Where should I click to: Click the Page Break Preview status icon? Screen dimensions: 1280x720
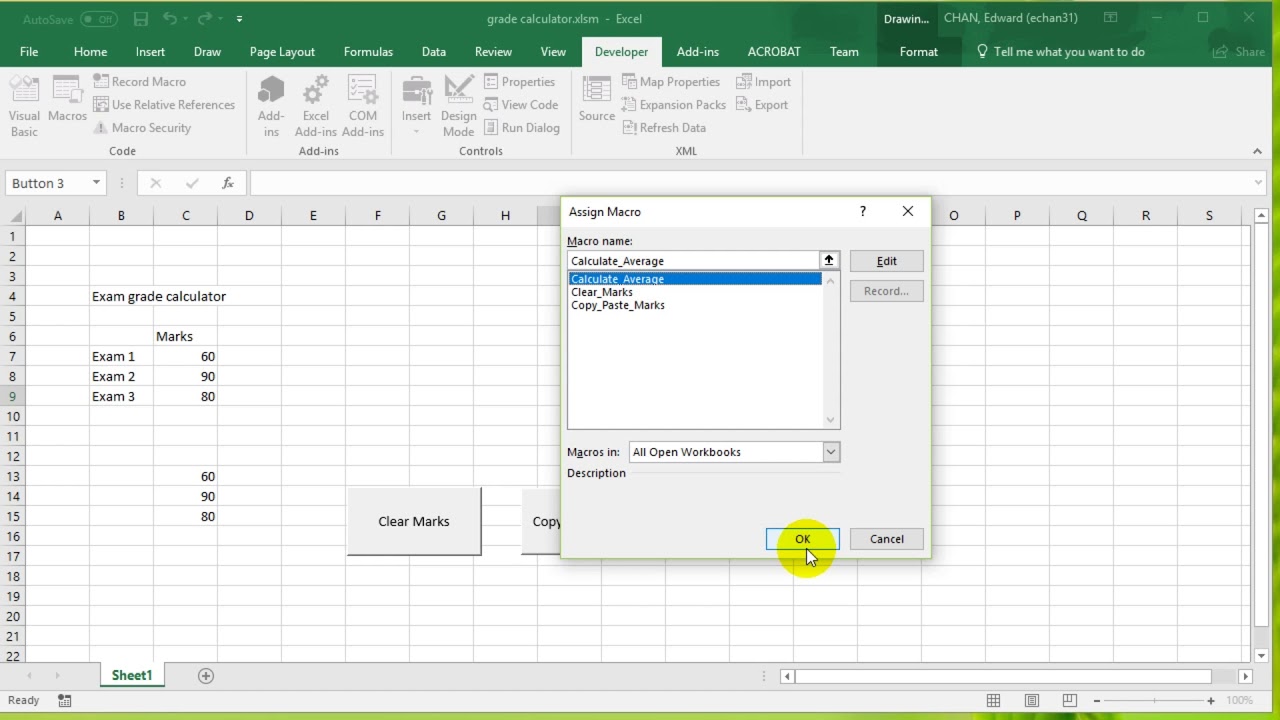coord(1069,701)
